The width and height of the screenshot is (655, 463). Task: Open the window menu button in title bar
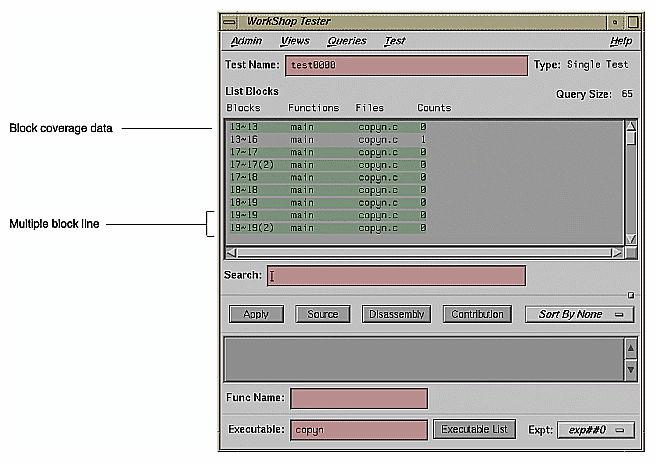[x=230, y=21]
